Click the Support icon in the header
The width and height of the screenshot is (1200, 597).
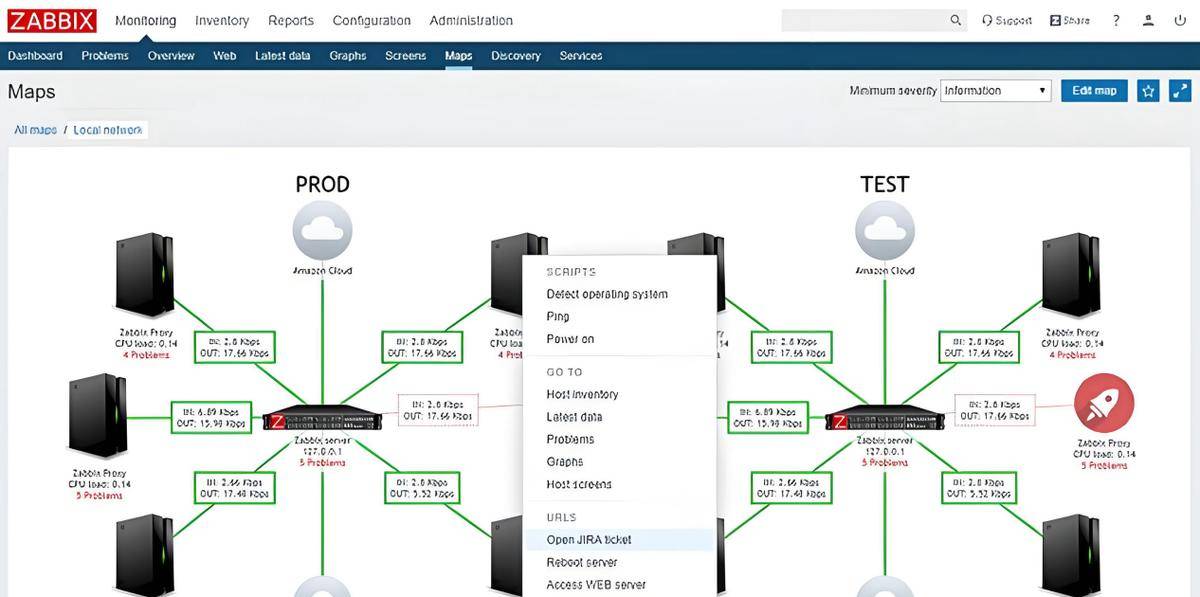pyautogui.click(x=1007, y=19)
